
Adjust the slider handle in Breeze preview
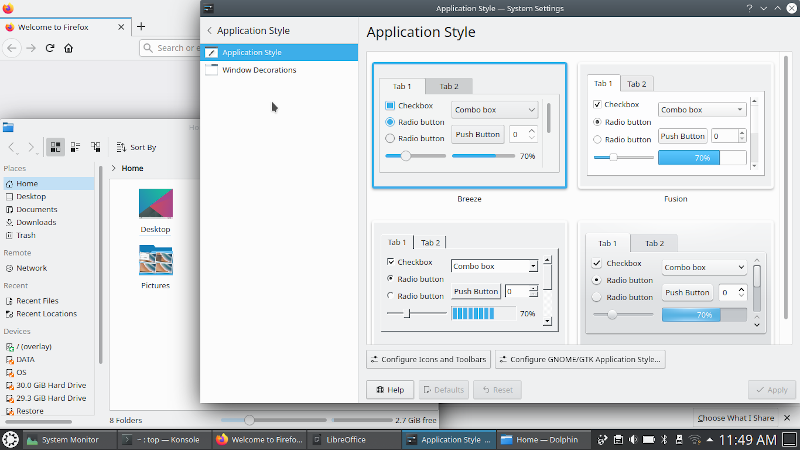[406, 156]
